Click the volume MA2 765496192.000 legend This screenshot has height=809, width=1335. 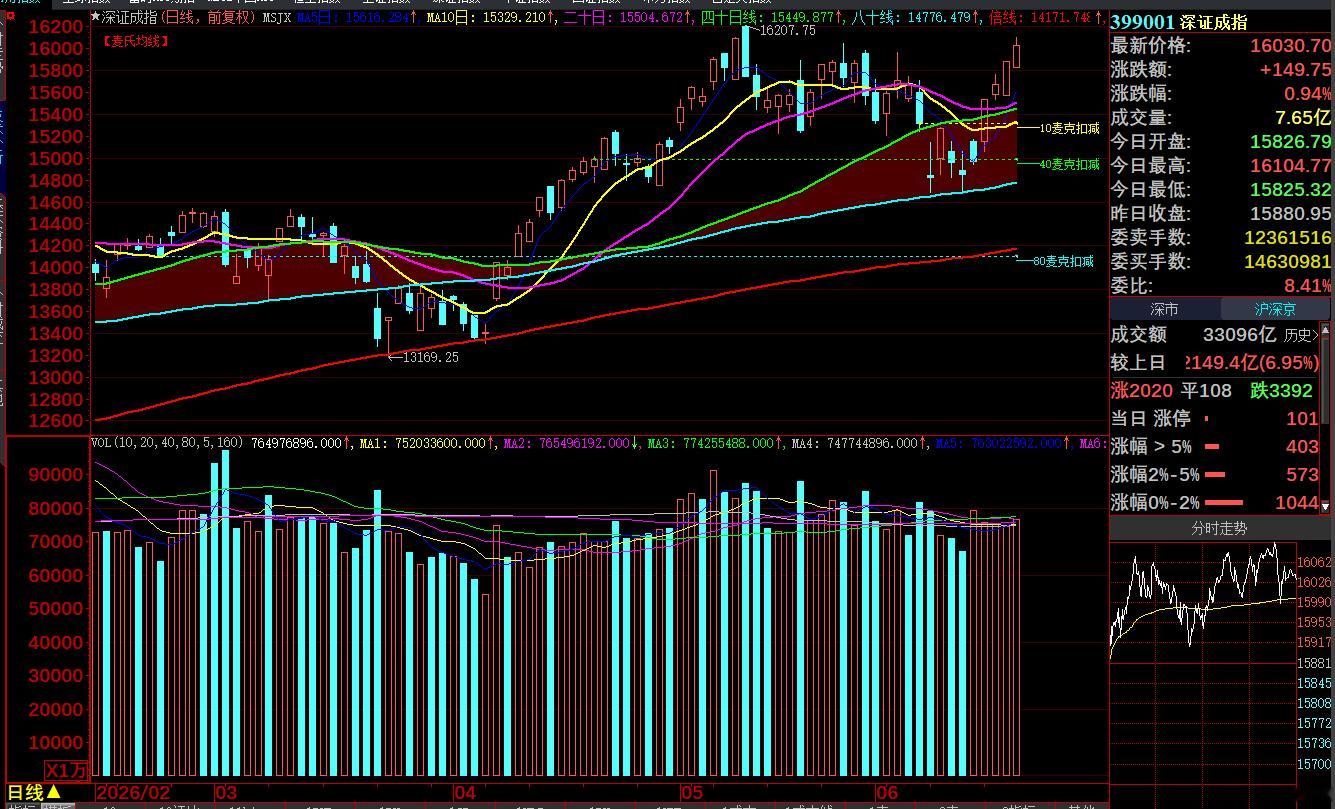click(x=573, y=442)
